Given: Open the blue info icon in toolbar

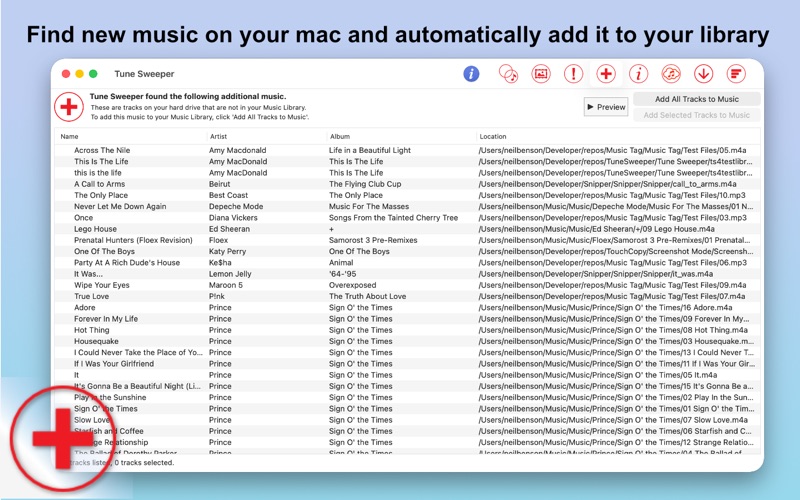Looking at the screenshot, I should pos(471,74).
